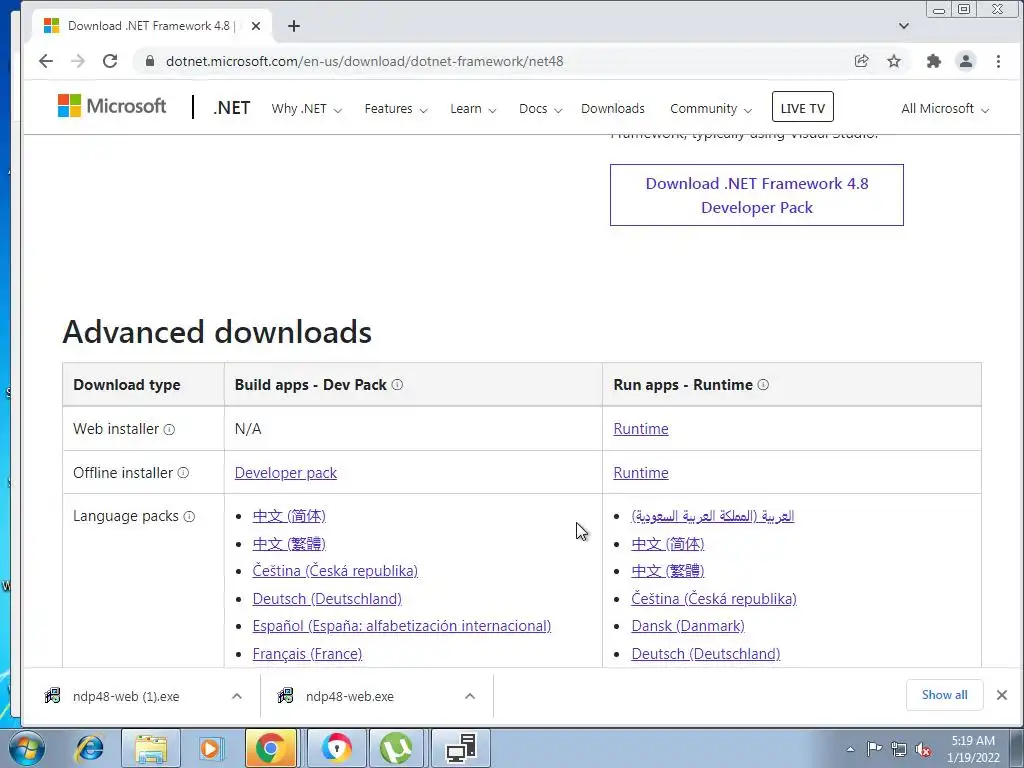Select Runtime 中文 (简体) language pack
1024x768 pixels.
[x=667, y=544]
